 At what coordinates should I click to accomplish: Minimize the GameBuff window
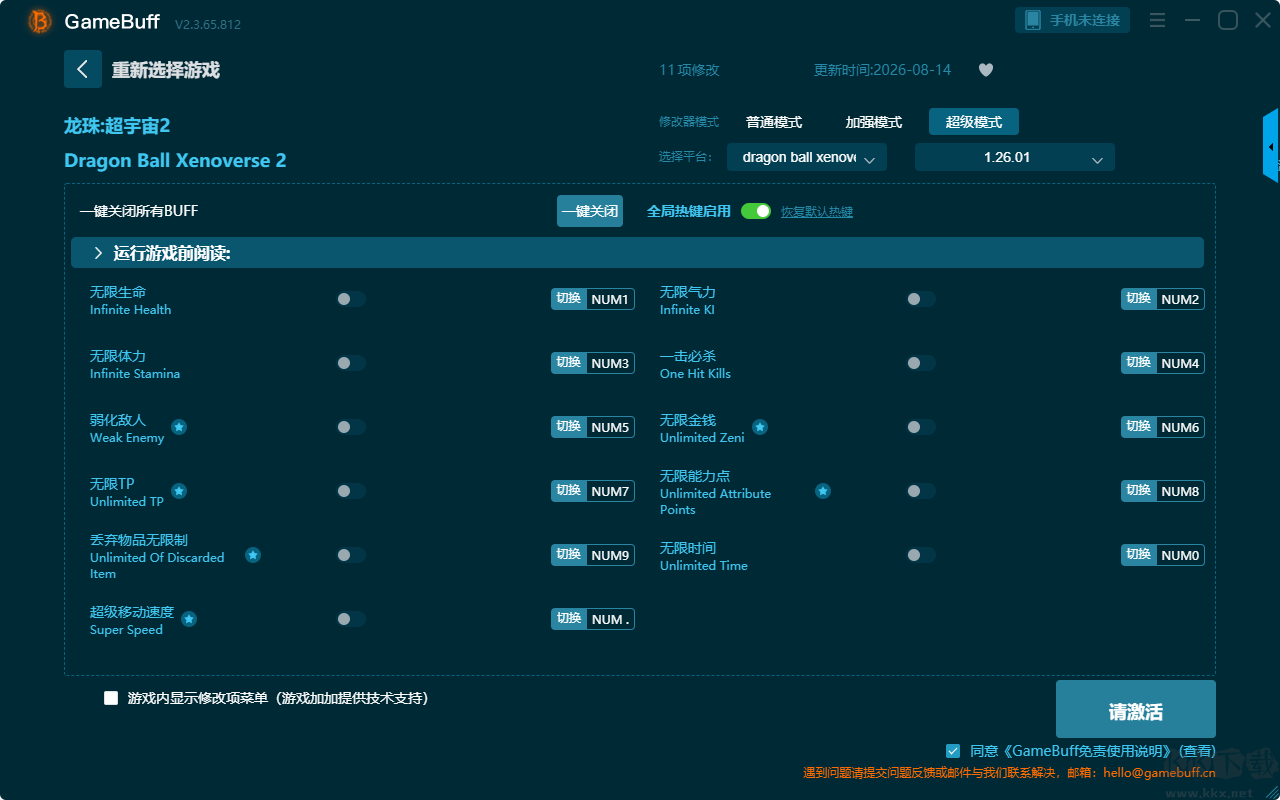pos(1192,20)
